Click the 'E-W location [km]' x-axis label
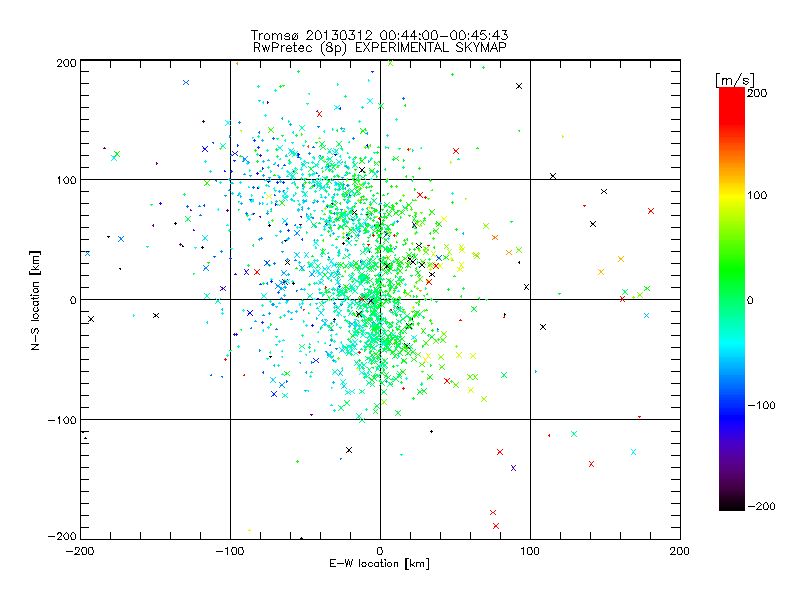 [379, 563]
